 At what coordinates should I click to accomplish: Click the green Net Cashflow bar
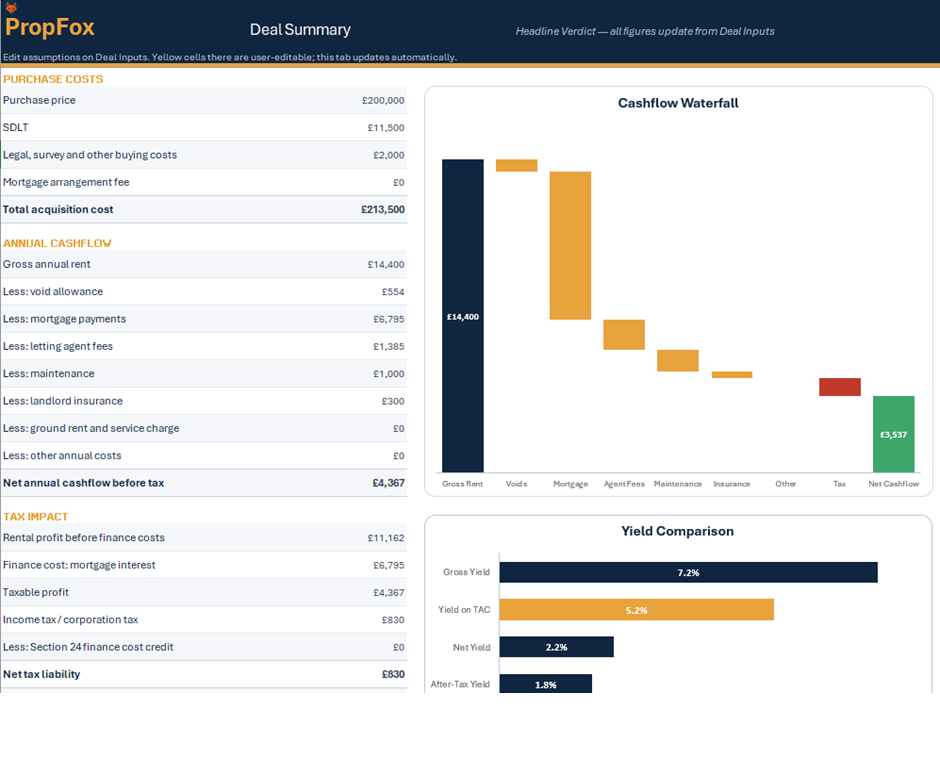click(x=894, y=435)
